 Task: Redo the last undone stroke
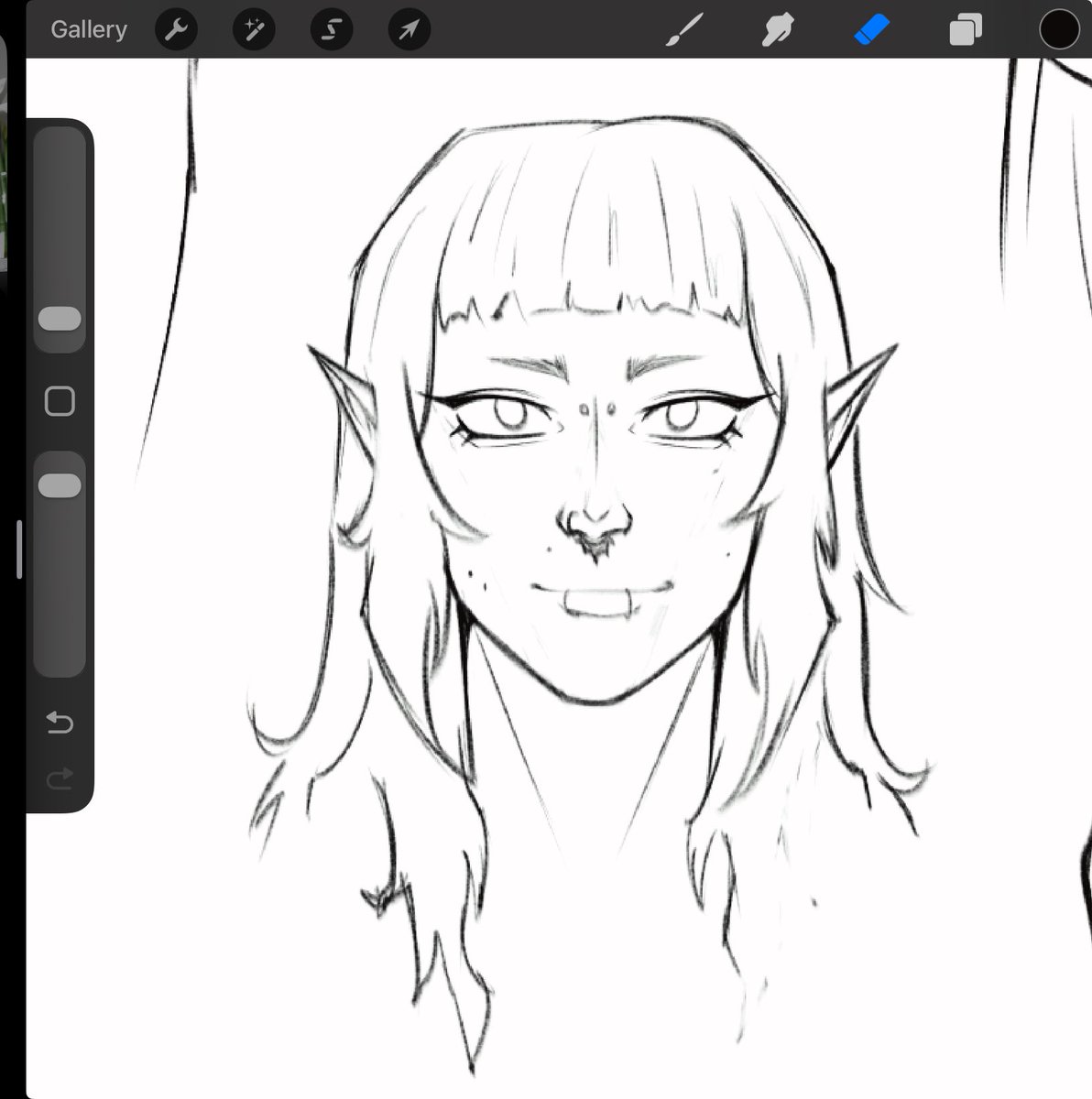[60, 779]
